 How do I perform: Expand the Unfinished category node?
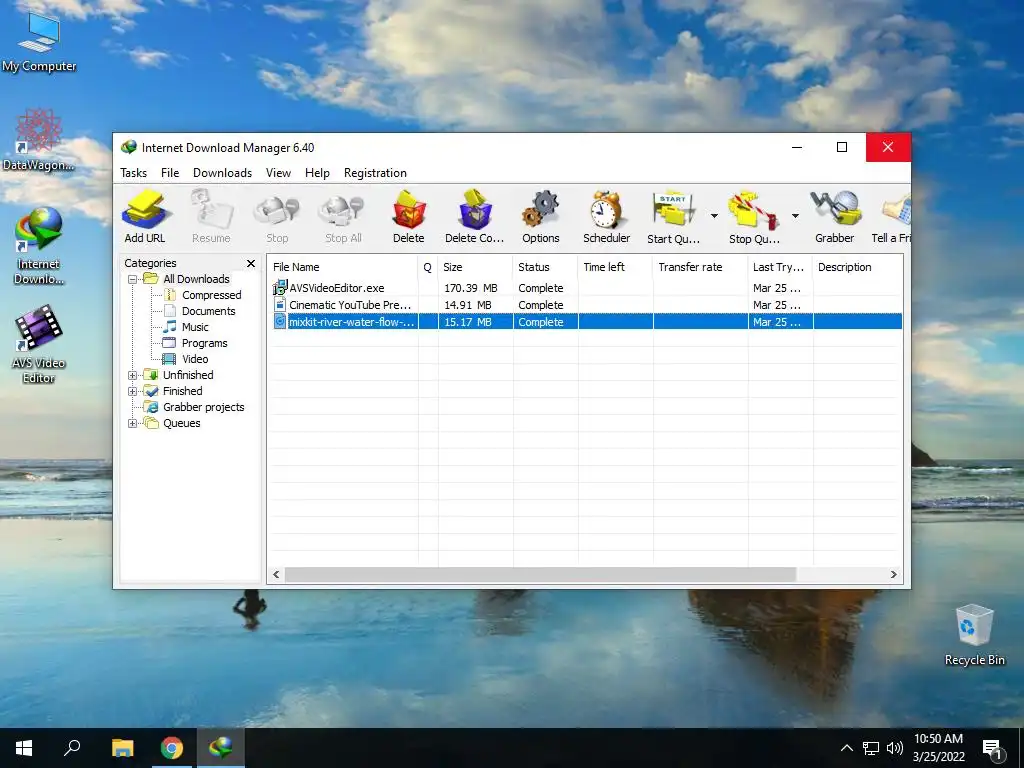133,376
